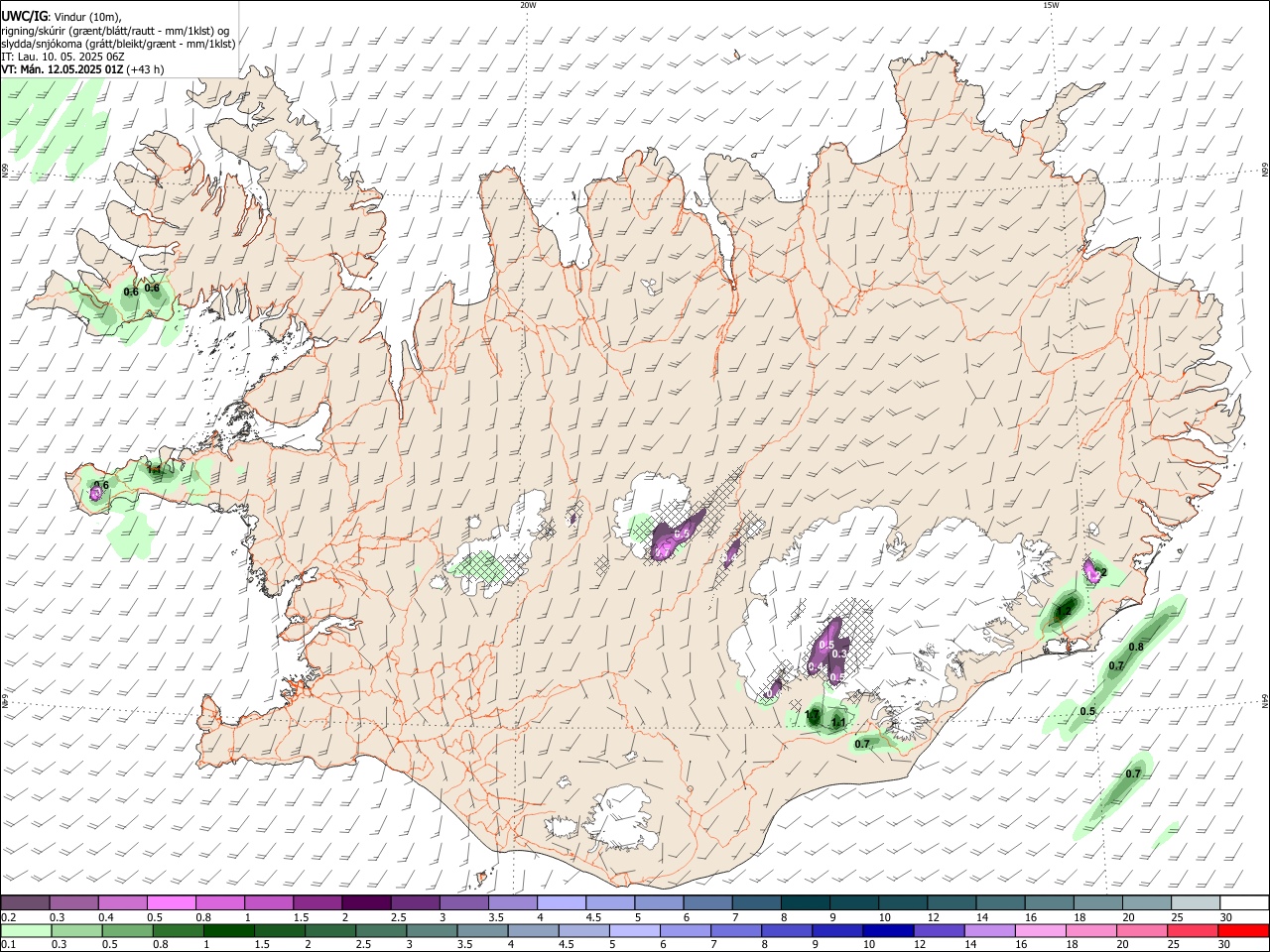Click the white '0.3' snow value on Vatnajökull
Image resolution: width=1270 pixels, height=952 pixels.
(838, 654)
